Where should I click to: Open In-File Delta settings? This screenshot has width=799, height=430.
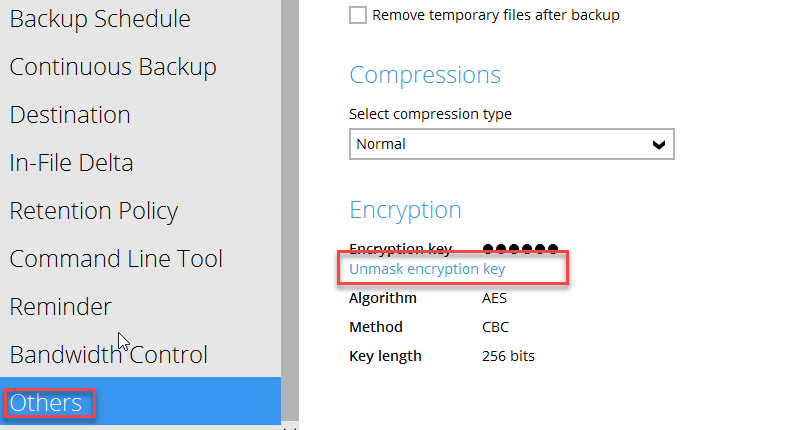click(x=71, y=163)
